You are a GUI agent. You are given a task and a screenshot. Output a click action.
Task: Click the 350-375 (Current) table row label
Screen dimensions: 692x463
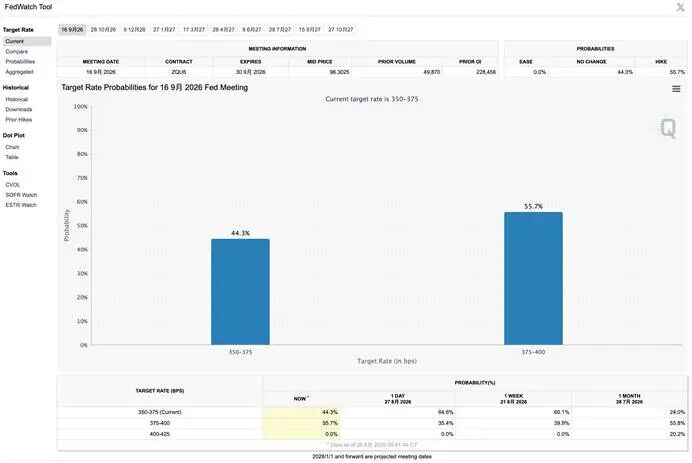click(x=160, y=412)
